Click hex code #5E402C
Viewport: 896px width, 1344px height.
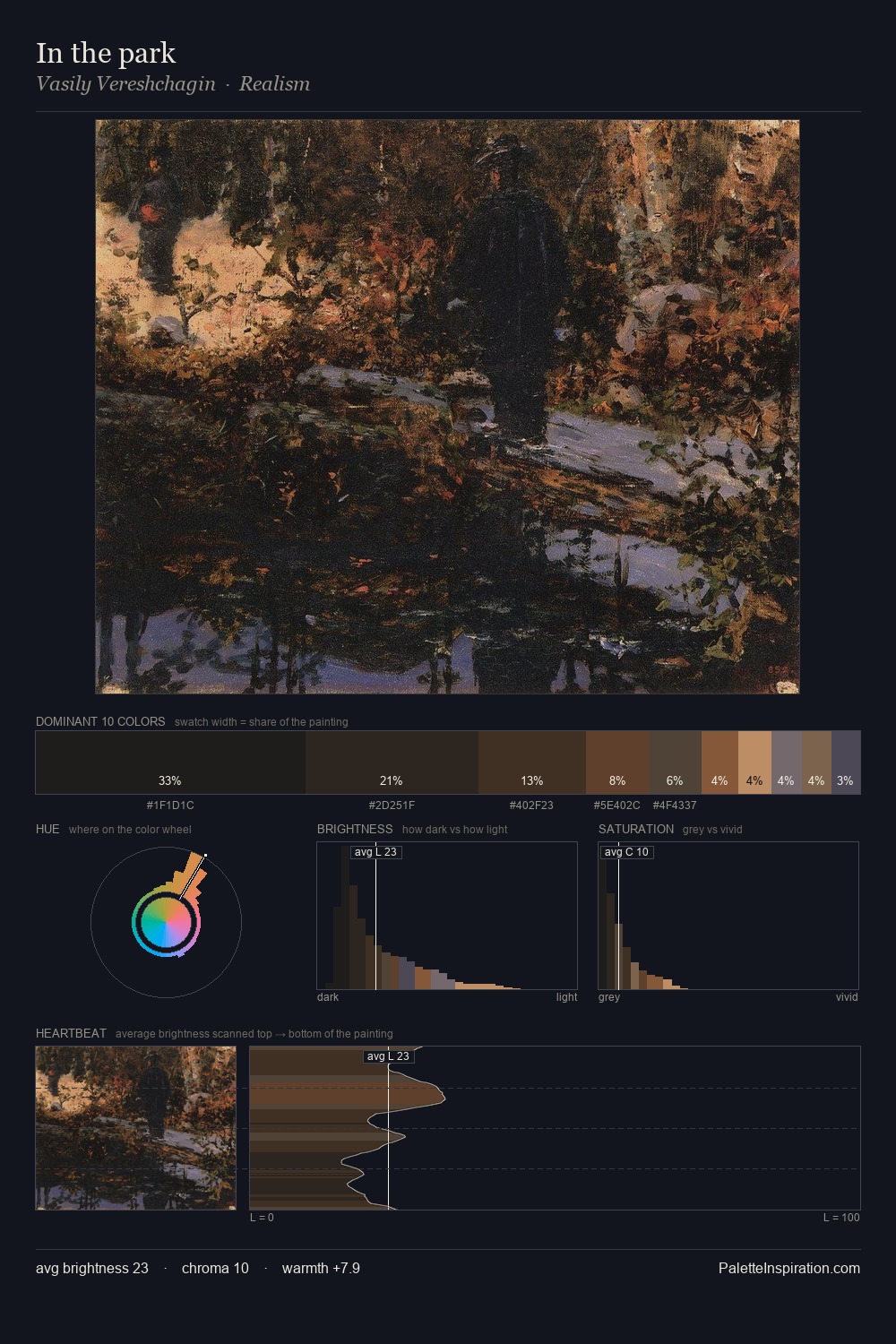(616, 806)
